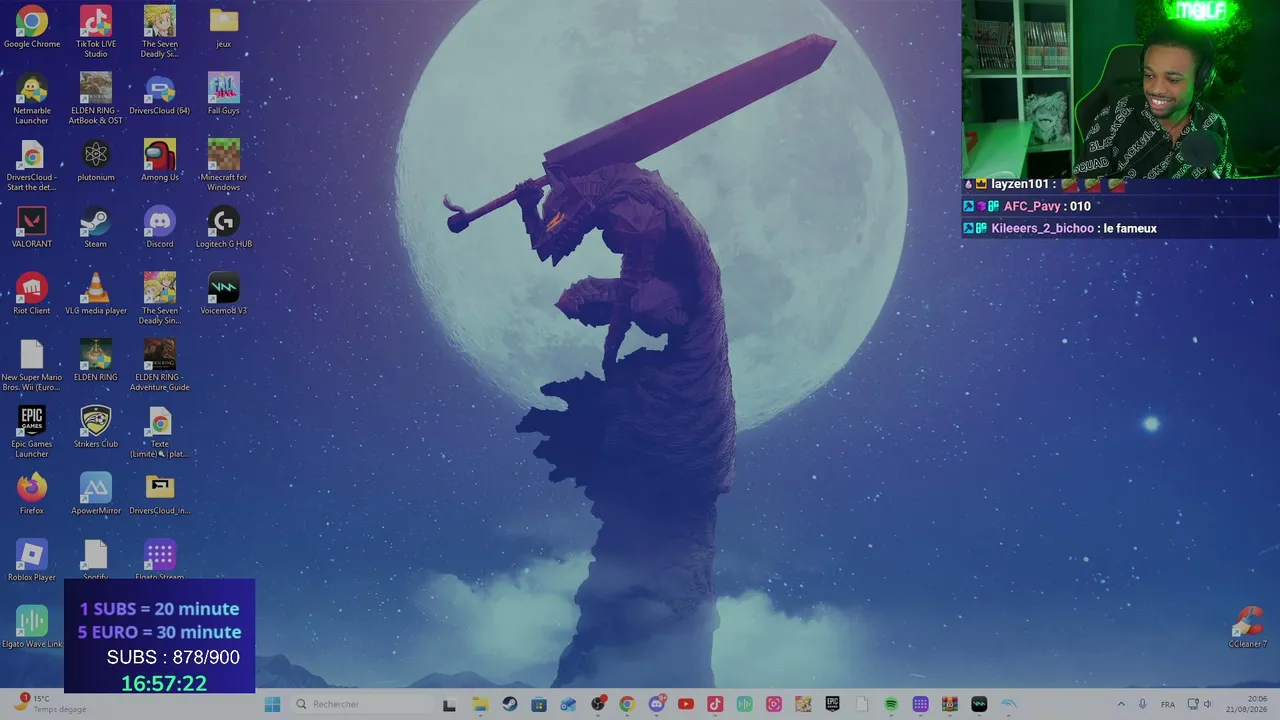Click the 16:57:22 countdown timer
The image size is (1280, 720).
click(x=164, y=683)
